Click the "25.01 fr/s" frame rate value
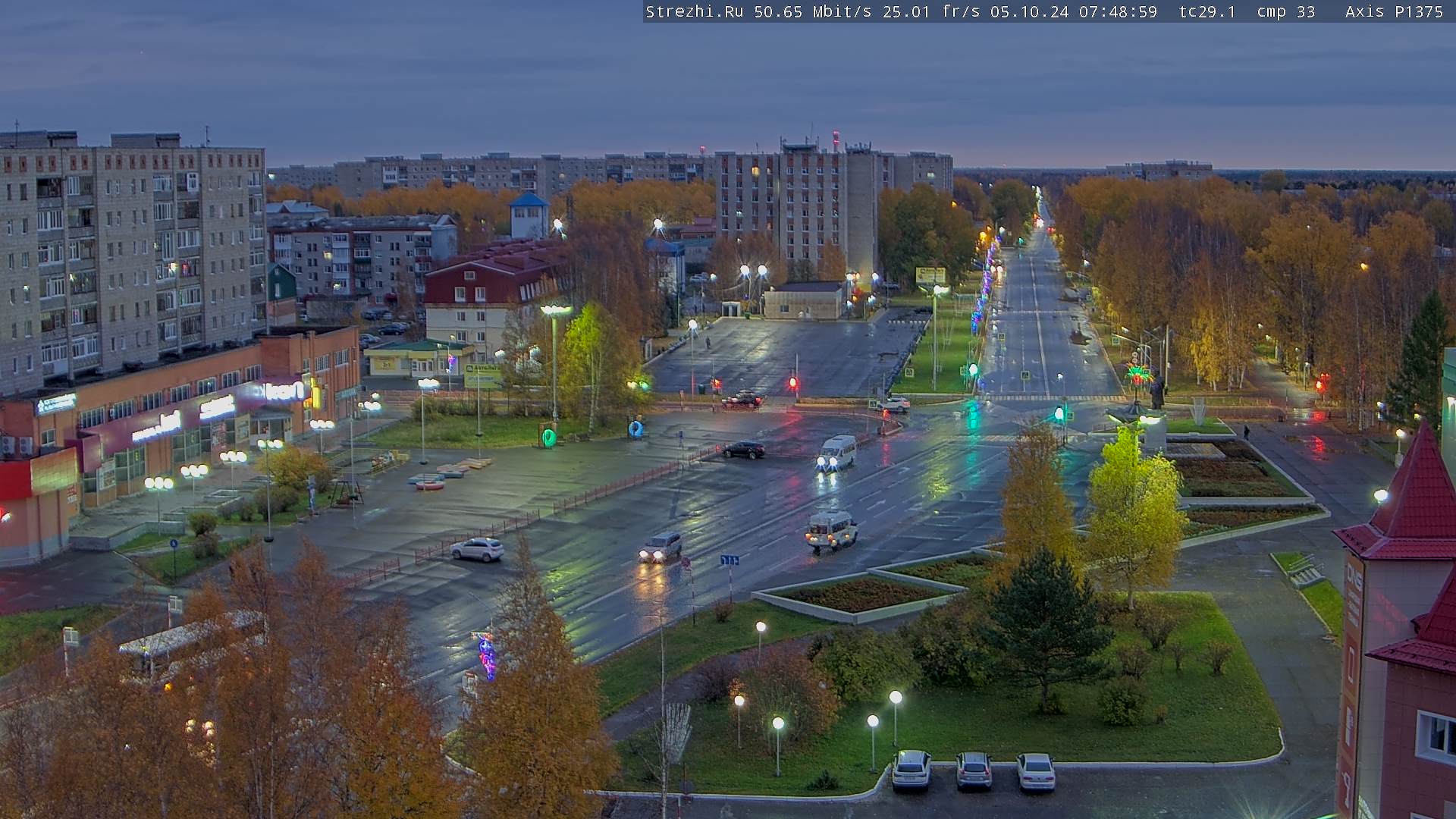 [930, 11]
